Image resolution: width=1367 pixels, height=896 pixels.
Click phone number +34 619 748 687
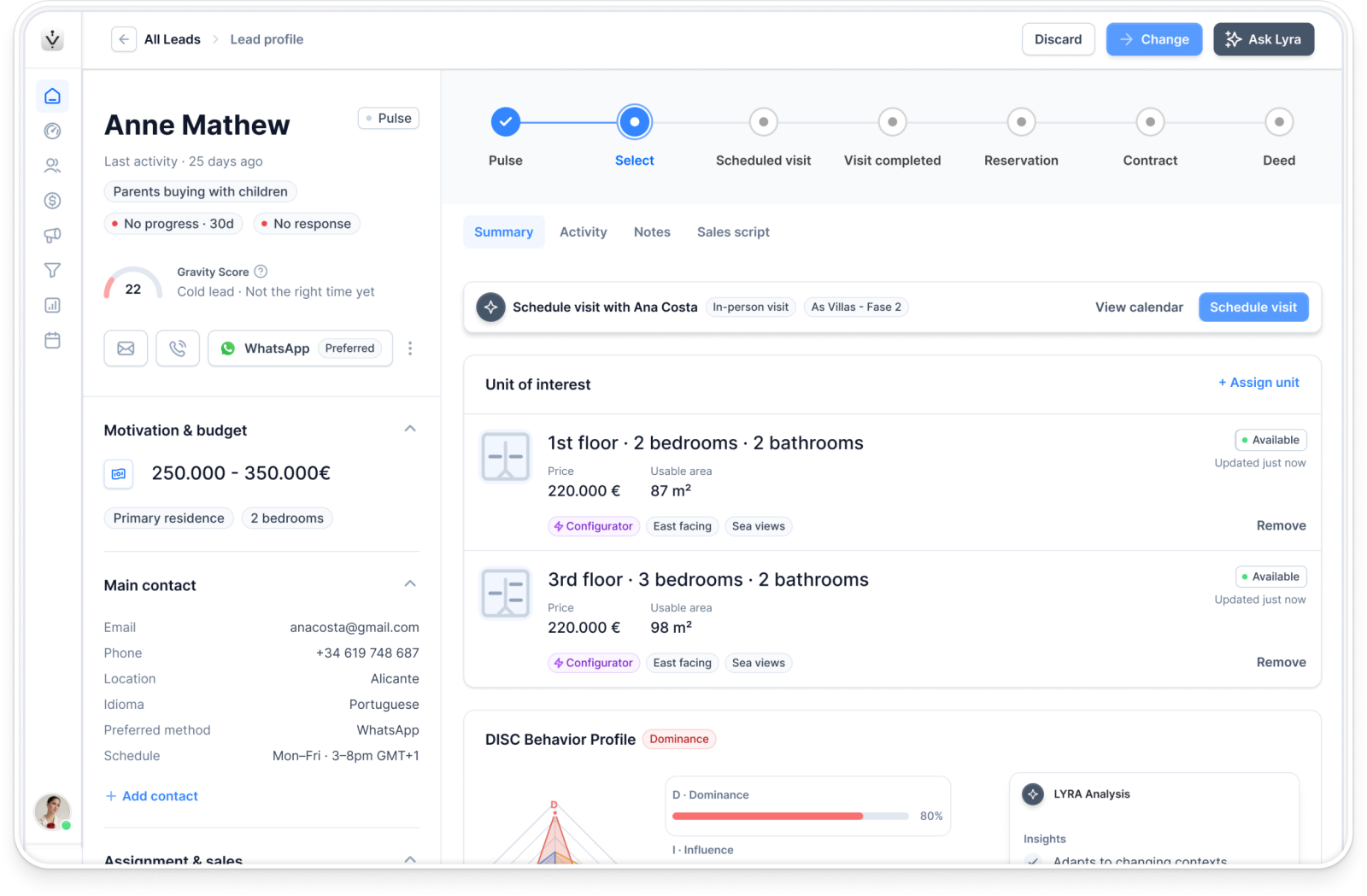coord(367,653)
